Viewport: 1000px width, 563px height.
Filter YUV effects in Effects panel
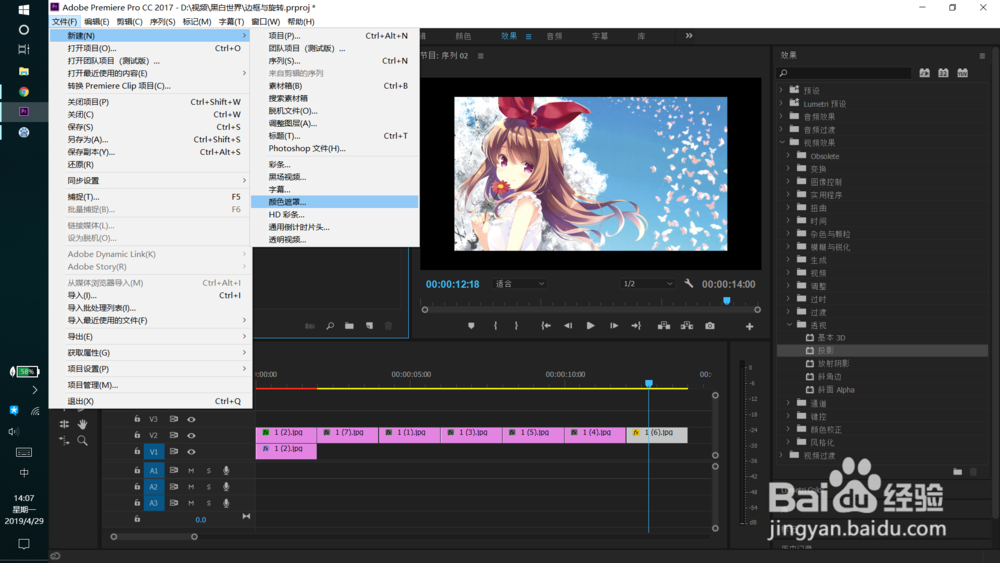(962, 73)
